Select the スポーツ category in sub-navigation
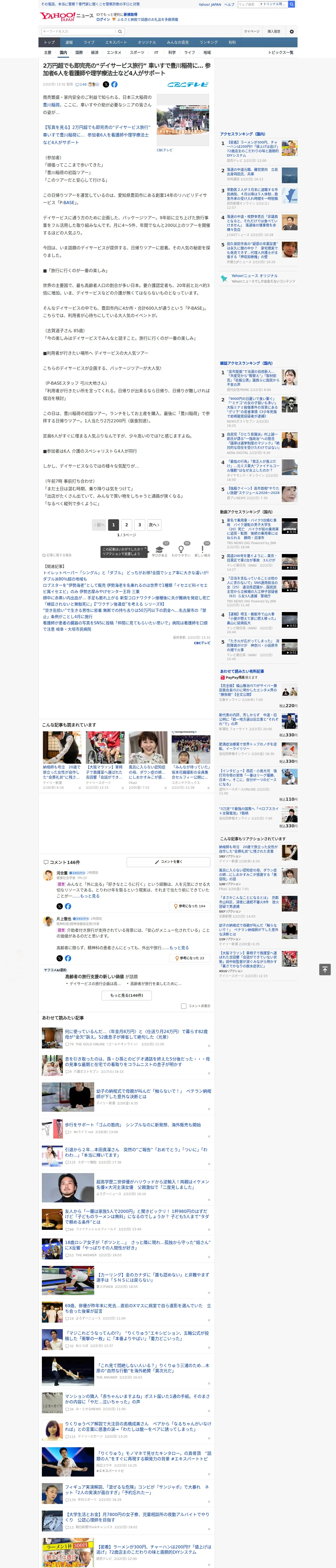Image resolution: width=336 pixels, height=1568 pixels. (137, 52)
